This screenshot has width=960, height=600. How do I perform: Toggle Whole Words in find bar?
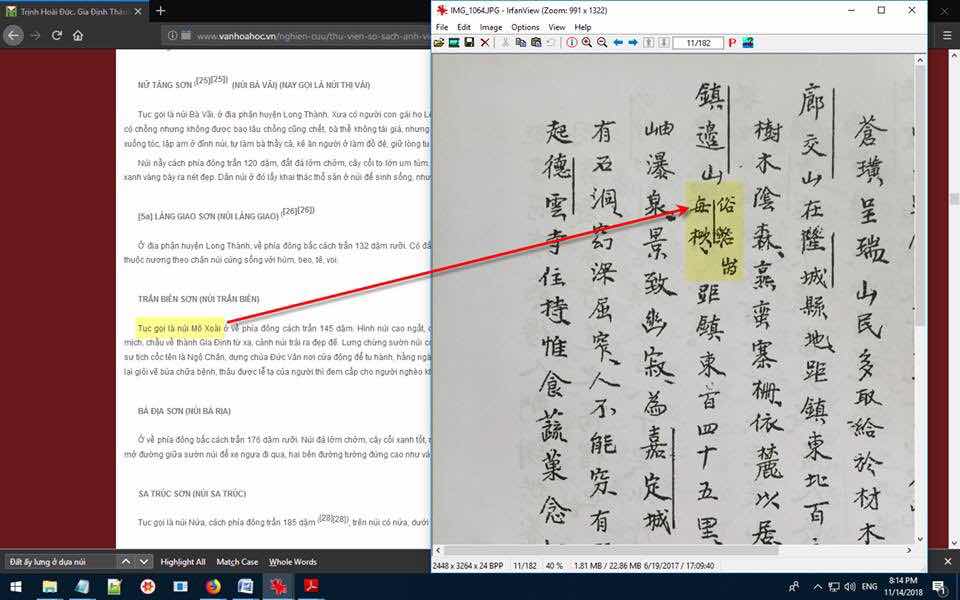pyautogui.click(x=293, y=561)
